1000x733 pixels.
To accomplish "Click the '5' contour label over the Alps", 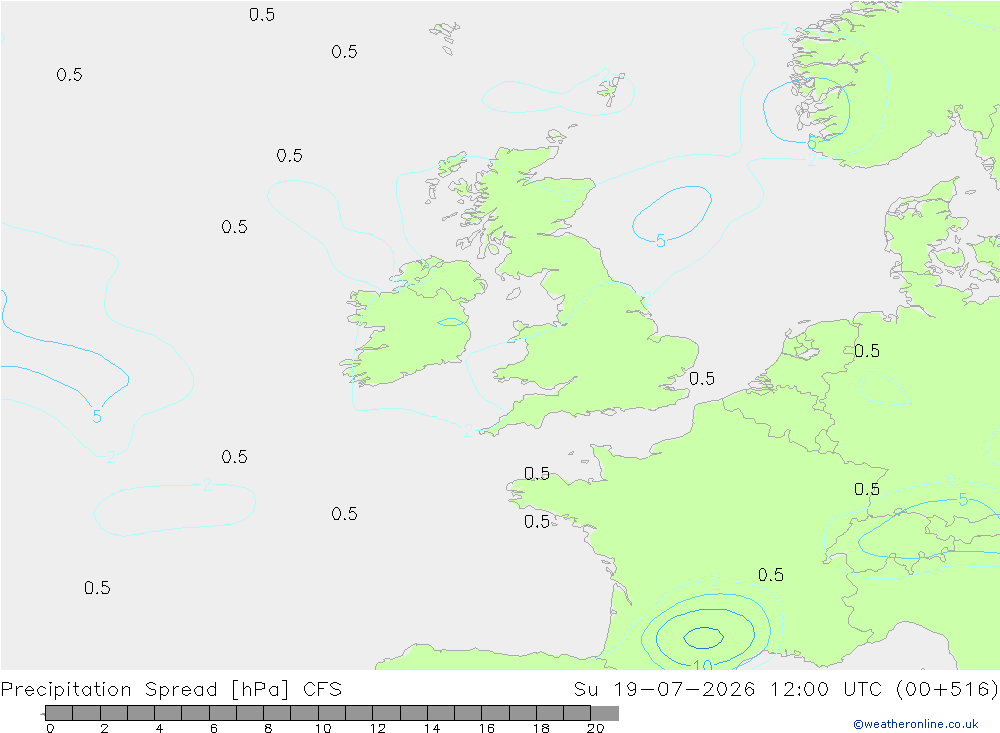I will click(x=963, y=500).
